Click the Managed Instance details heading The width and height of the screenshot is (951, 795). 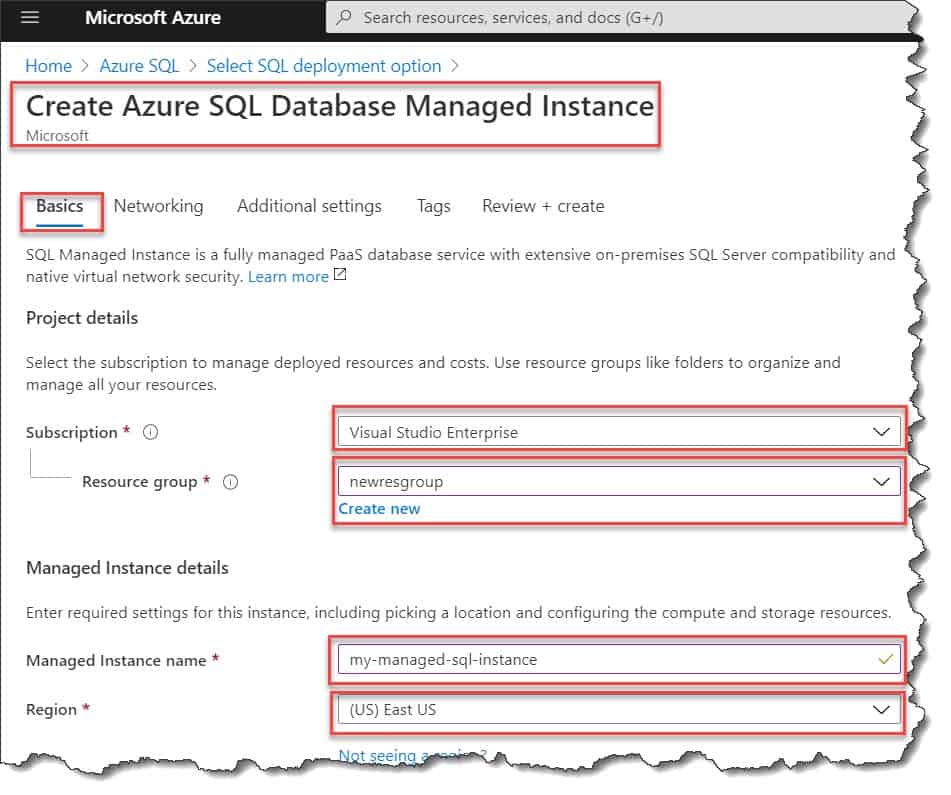click(x=127, y=569)
